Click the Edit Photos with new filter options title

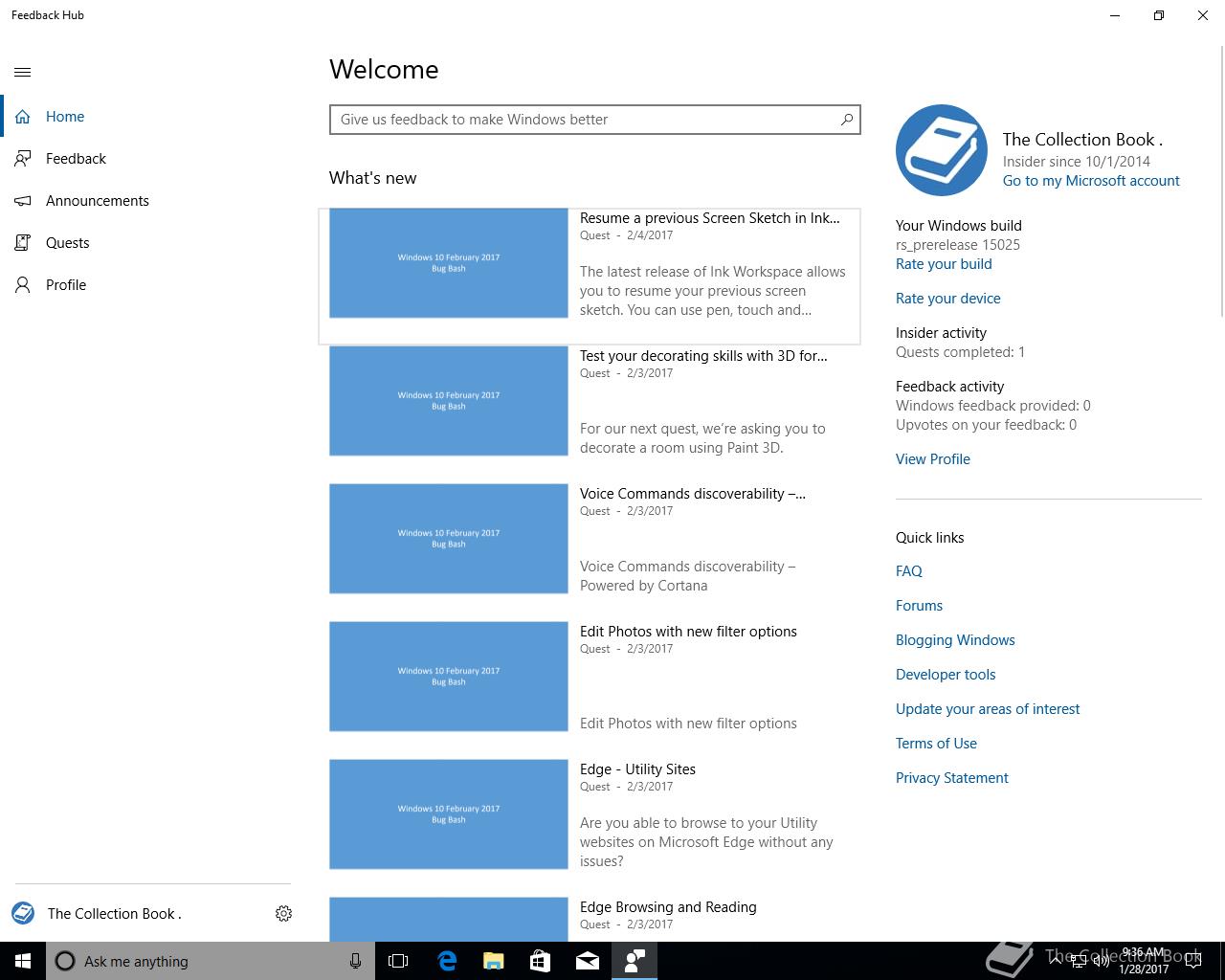(x=688, y=632)
